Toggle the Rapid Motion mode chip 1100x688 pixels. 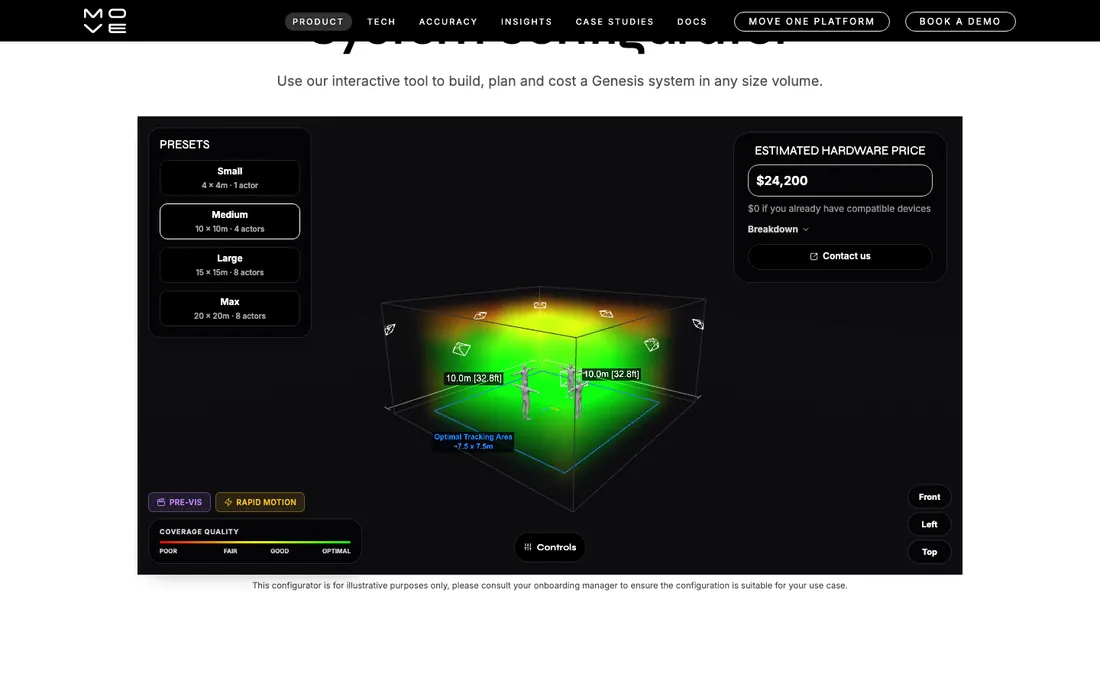[x=260, y=502]
